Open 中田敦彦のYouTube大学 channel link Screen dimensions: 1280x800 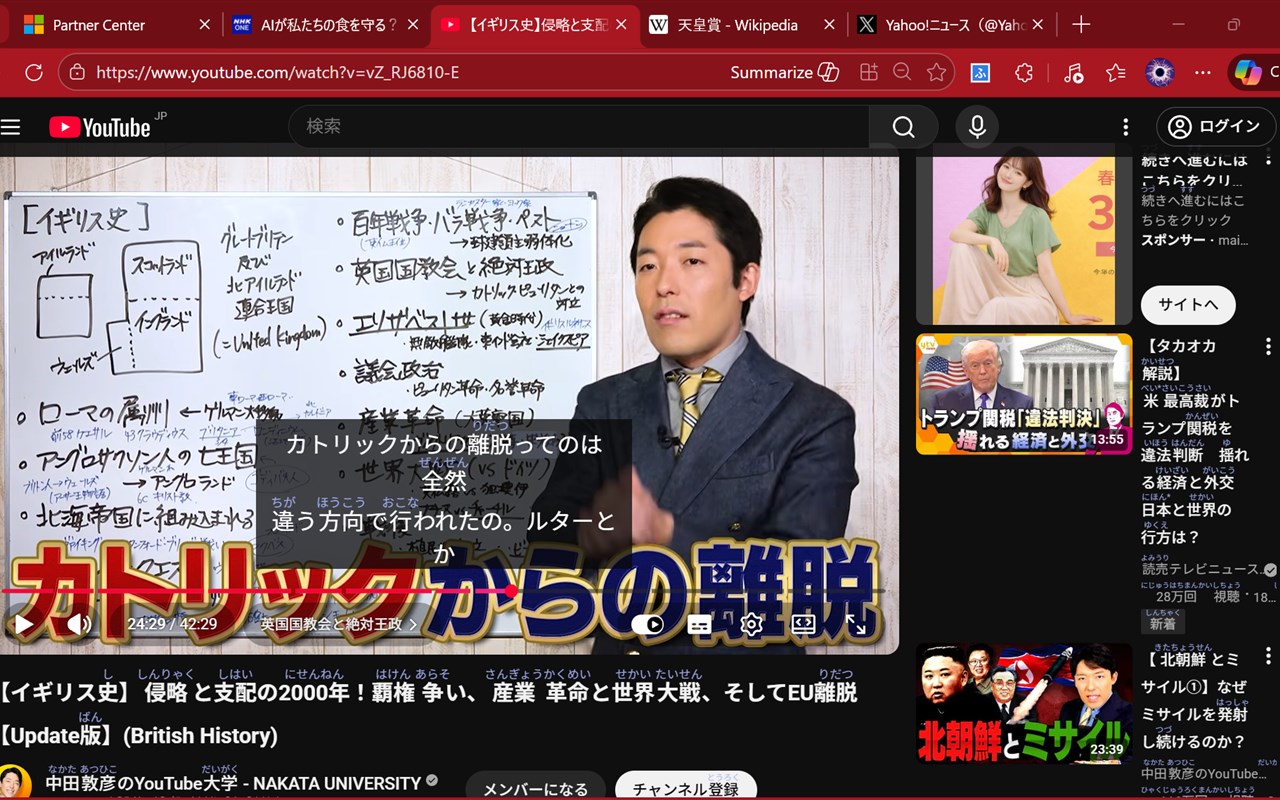pyautogui.click(x=233, y=783)
